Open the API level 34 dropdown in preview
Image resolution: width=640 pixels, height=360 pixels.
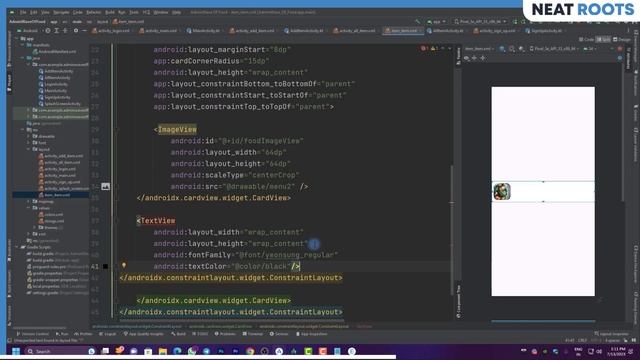point(590,49)
